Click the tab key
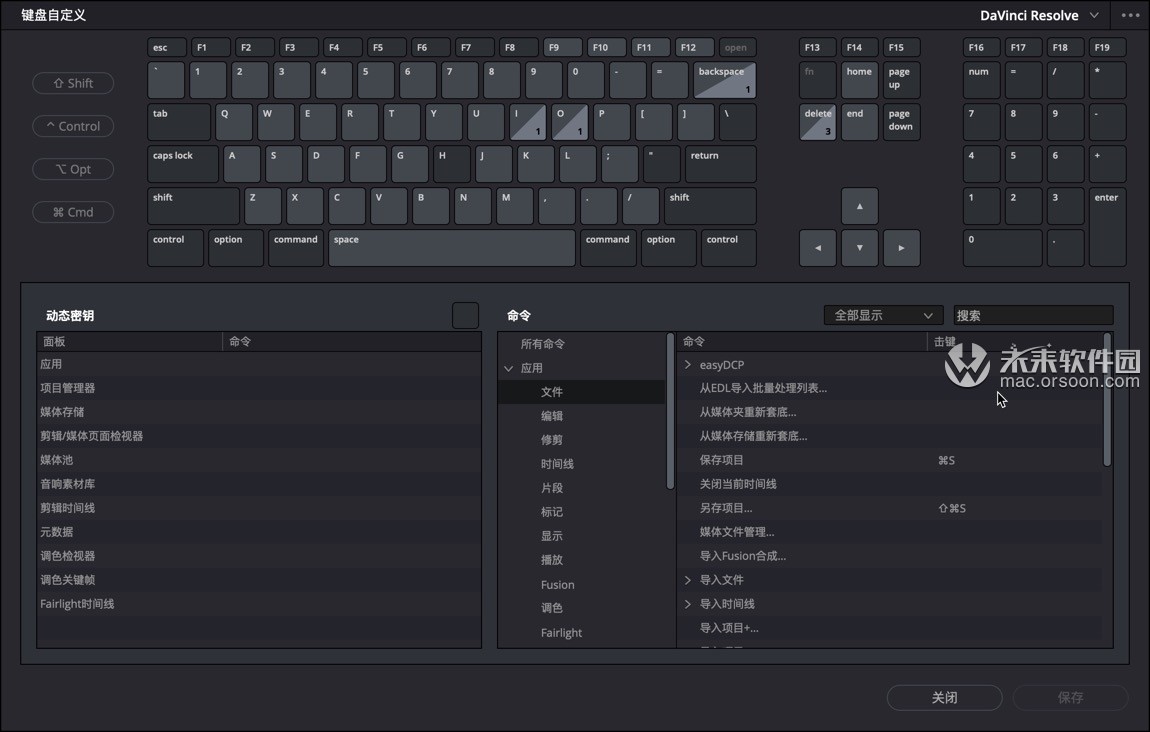The image size is (1150, 732). point(179,122)
